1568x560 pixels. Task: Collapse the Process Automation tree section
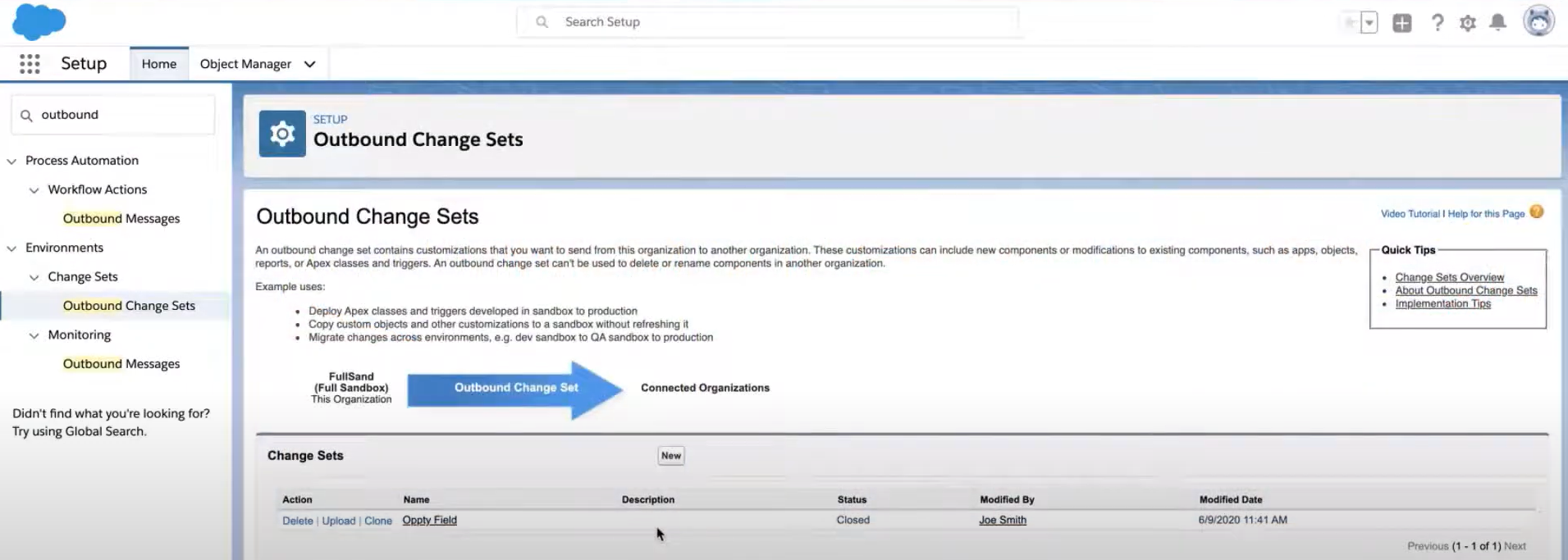point(11,162)
